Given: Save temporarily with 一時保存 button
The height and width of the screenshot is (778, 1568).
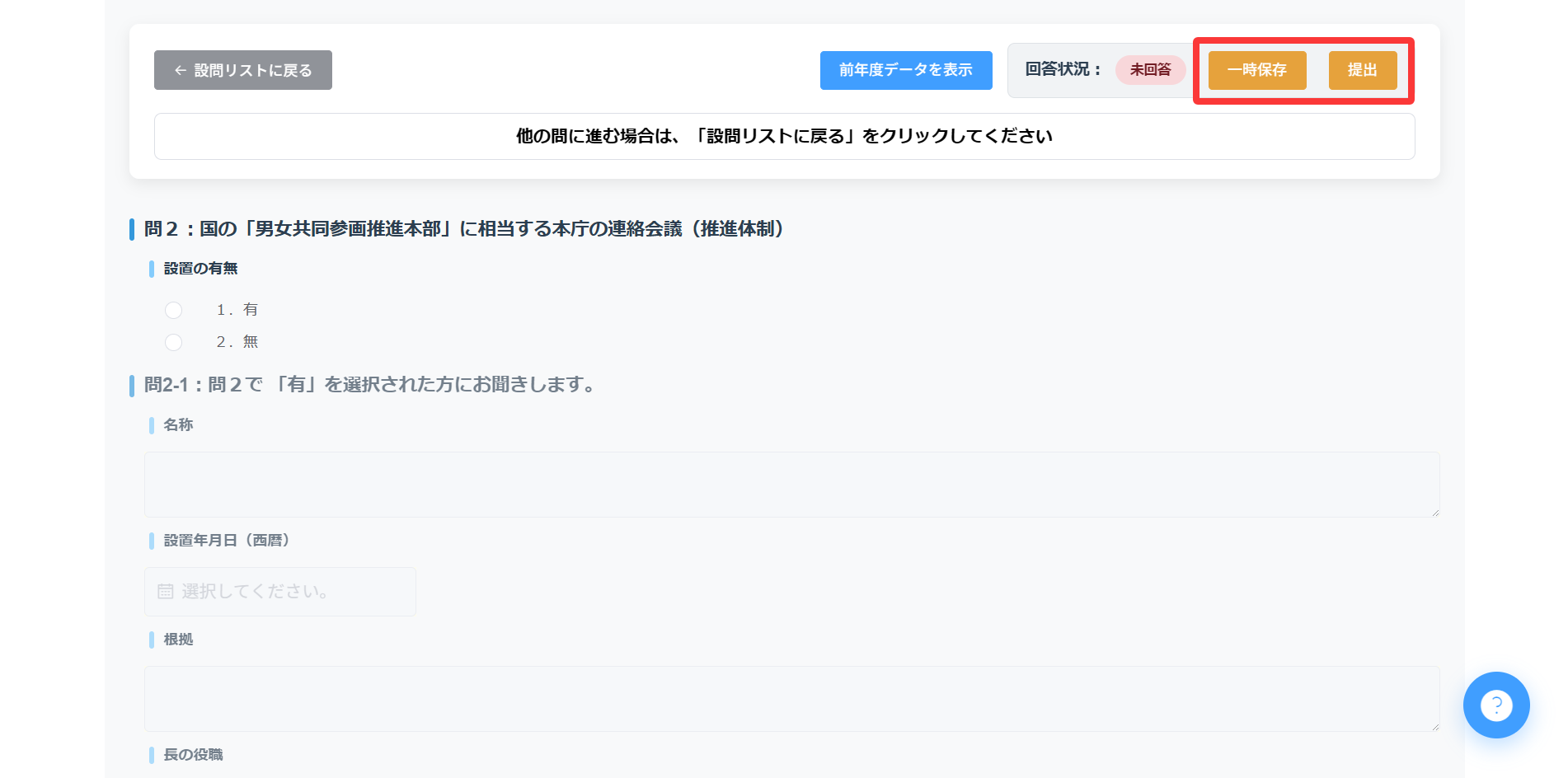Looking at the screenshot, I should [x=1257, y=70].
